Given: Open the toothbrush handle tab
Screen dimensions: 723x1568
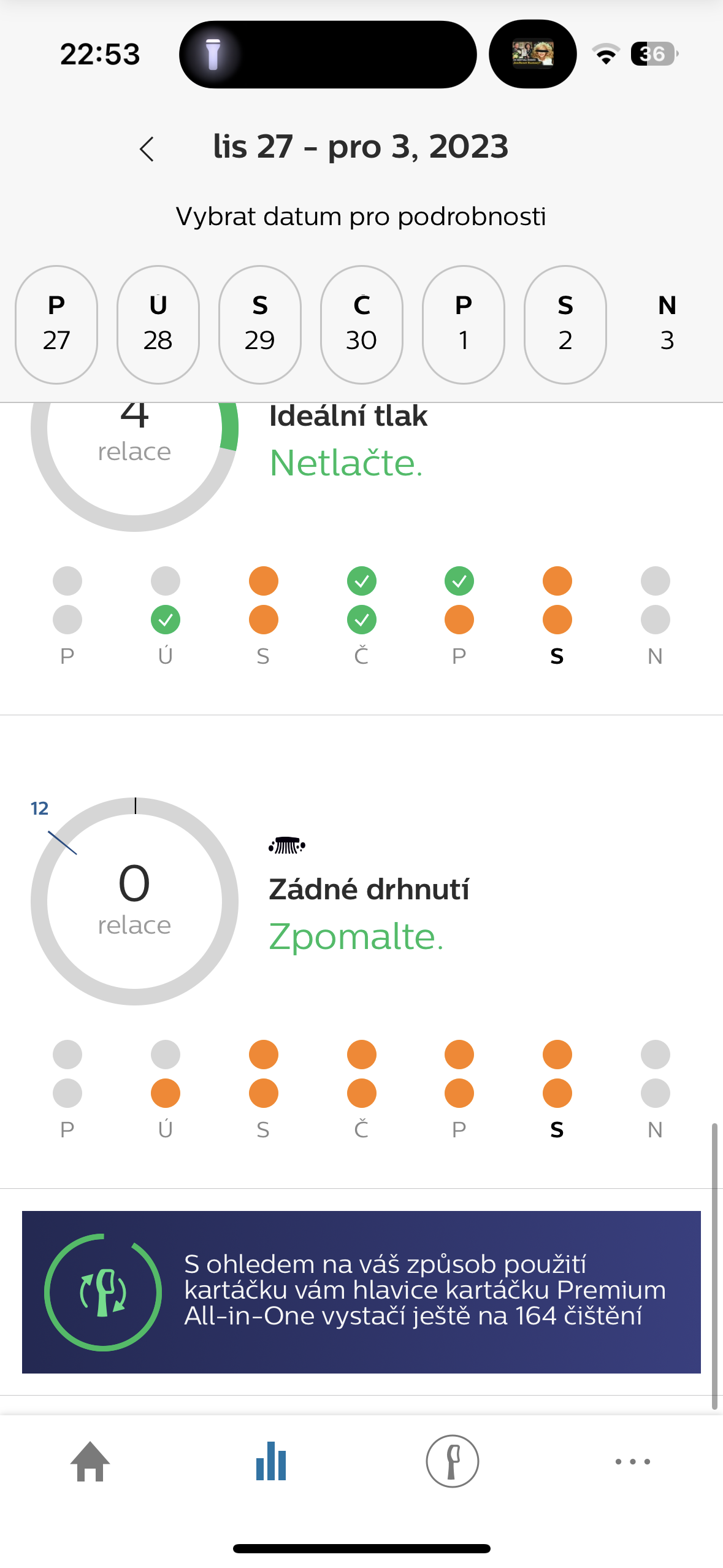Looking at the screenshot, I should [x=453, y=1462].
